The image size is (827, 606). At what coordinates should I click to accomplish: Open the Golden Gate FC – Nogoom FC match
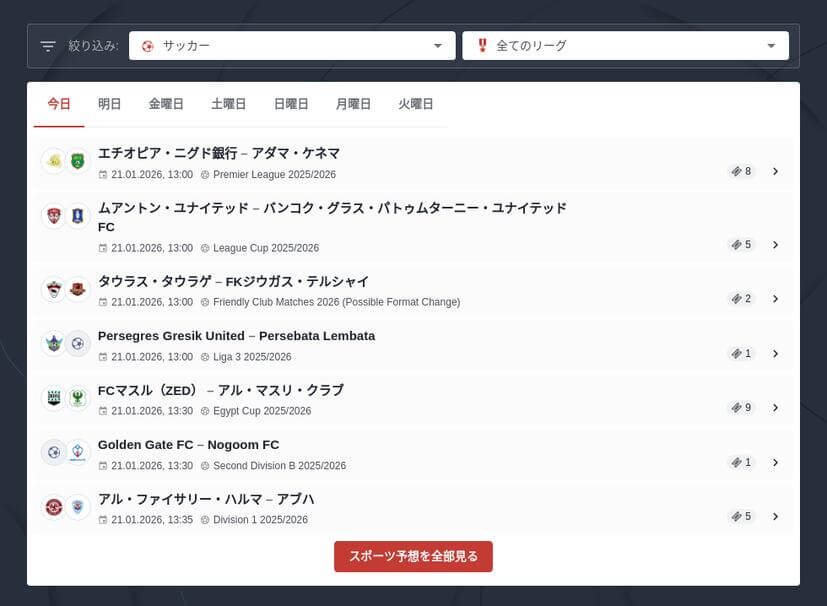point(189,445)
